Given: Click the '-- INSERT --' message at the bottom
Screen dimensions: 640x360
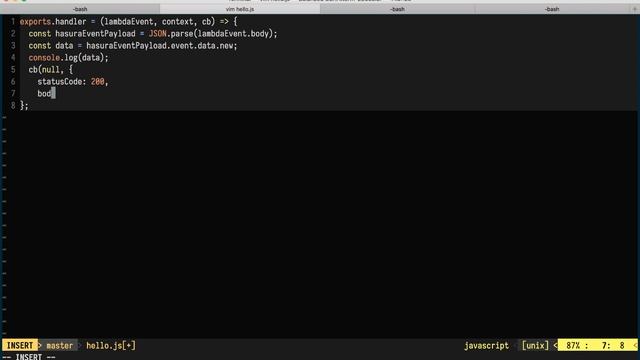Looking at the screenshot, I should tap(29, 357).
